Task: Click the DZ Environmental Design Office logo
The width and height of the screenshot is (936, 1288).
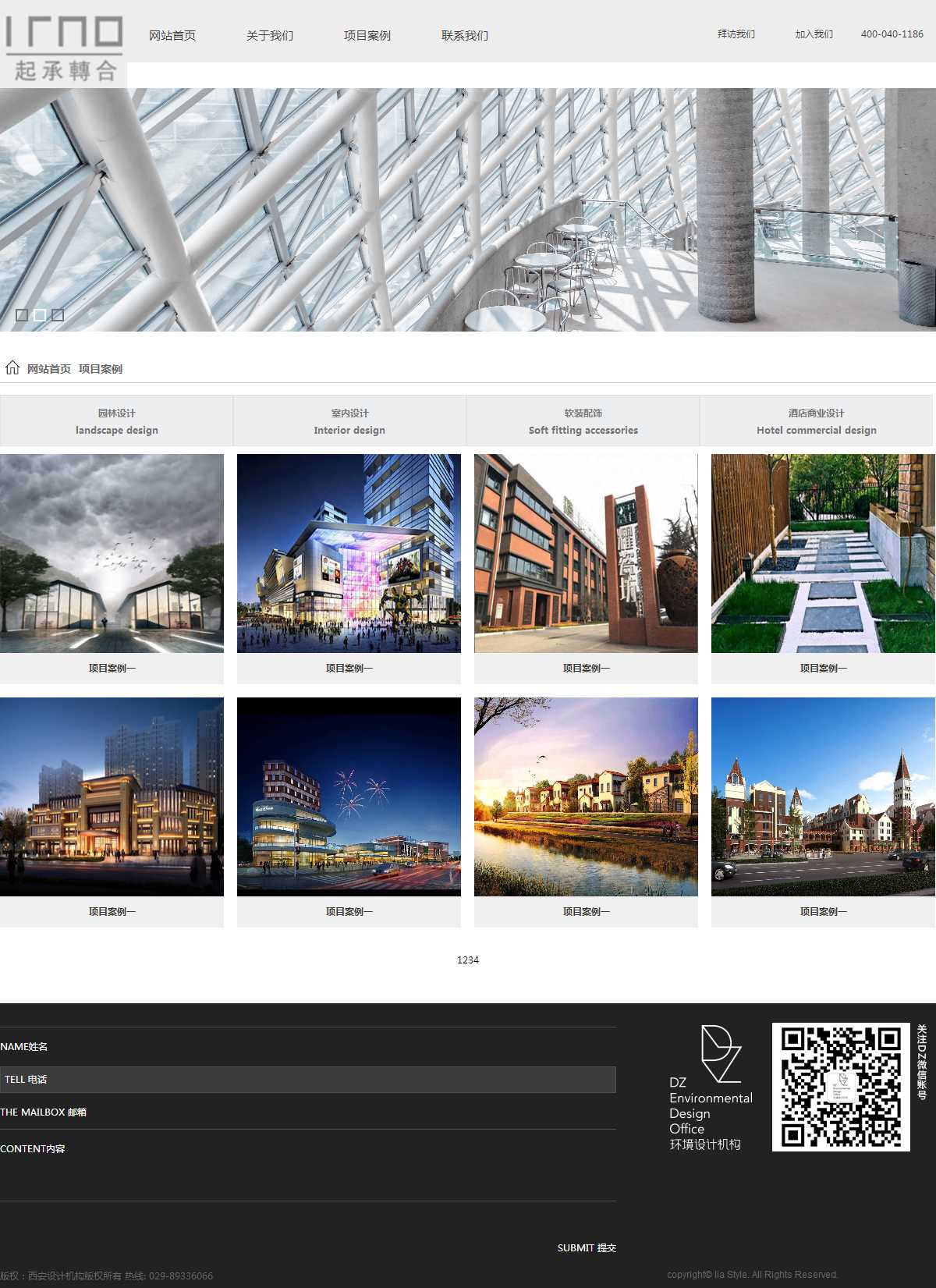Action: (x=710, y=1088)
